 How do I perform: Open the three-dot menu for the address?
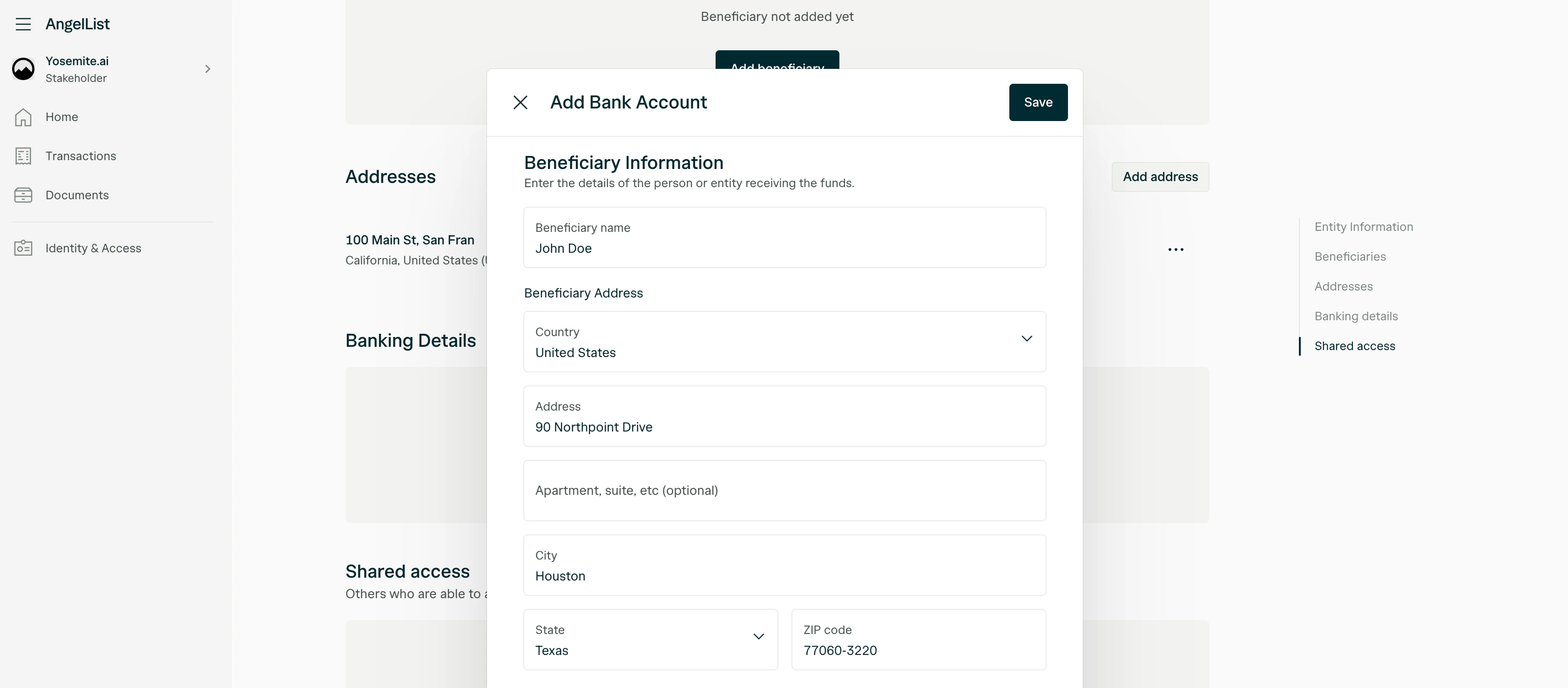pyautogui.click(x=1176, y=249)
